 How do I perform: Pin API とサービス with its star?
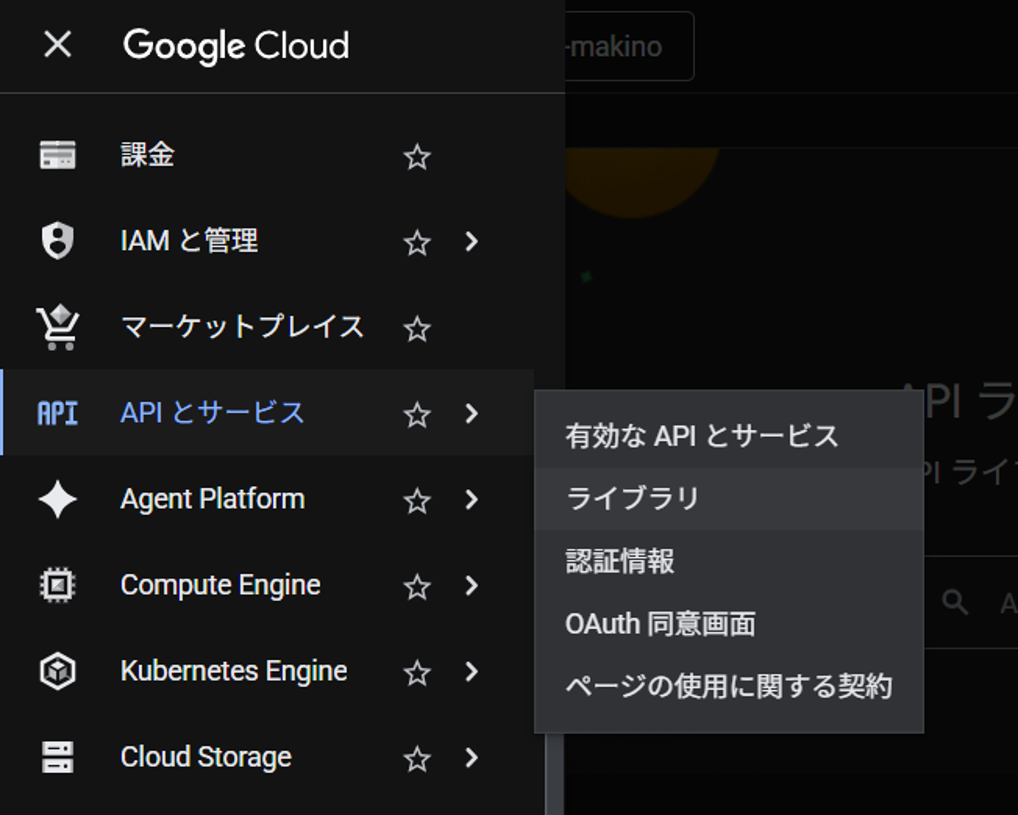tap(417, 414)
